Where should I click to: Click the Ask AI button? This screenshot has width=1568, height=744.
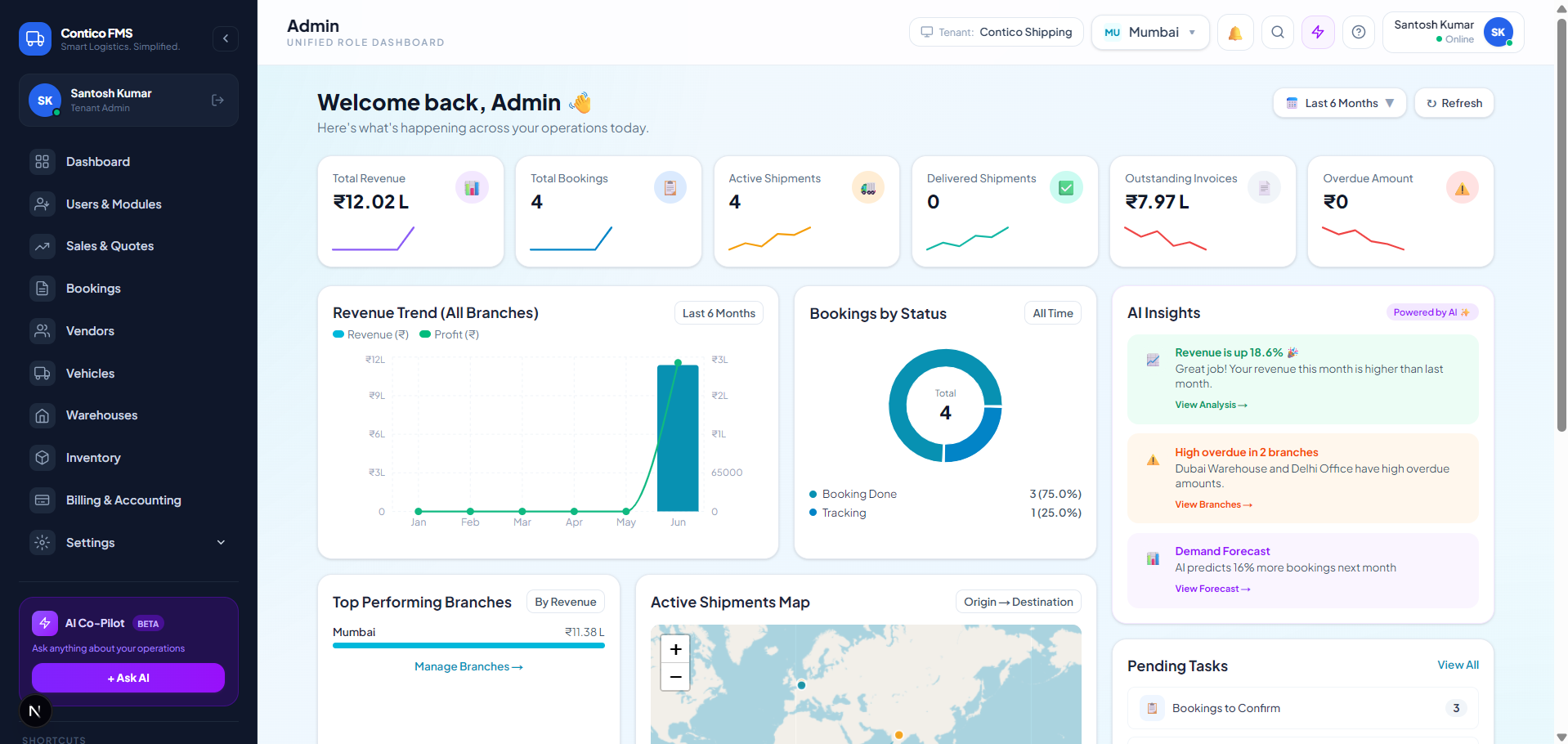coord(128,678)
